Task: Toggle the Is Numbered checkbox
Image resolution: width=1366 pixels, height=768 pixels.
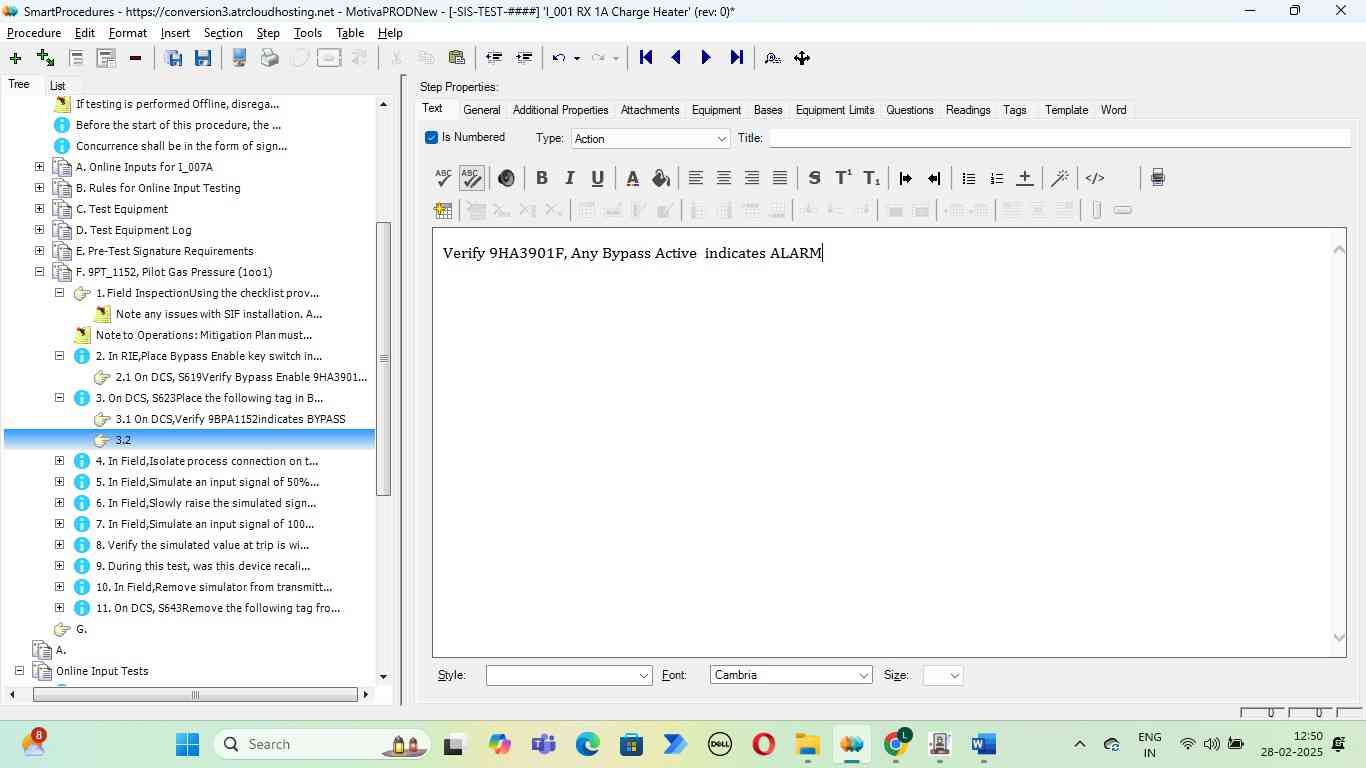Action: (x=431, y=137)
